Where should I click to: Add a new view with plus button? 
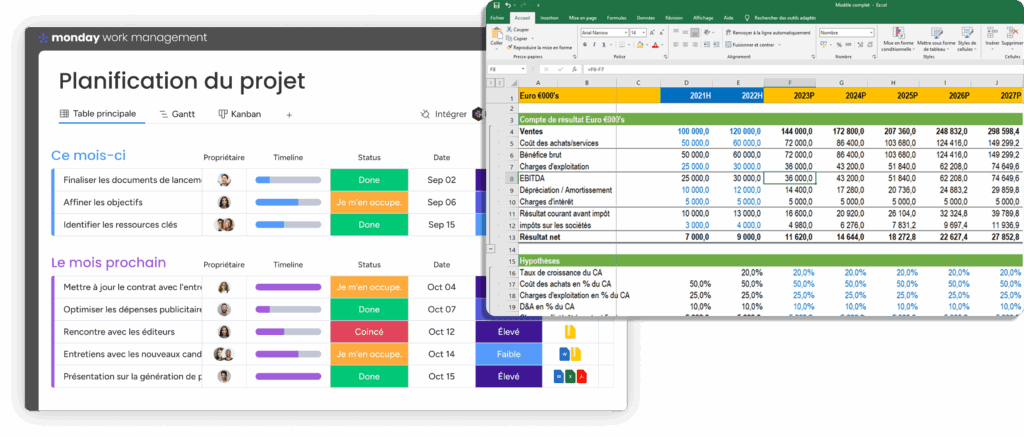(289, 114)
